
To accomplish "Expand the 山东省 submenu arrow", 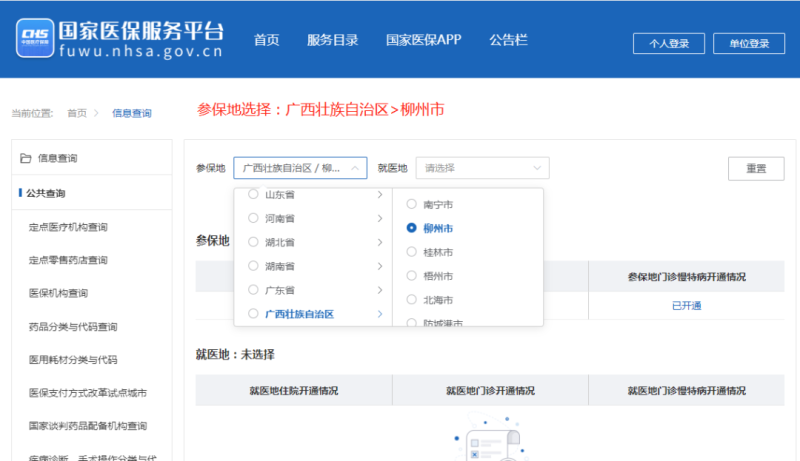I will 380,194.
